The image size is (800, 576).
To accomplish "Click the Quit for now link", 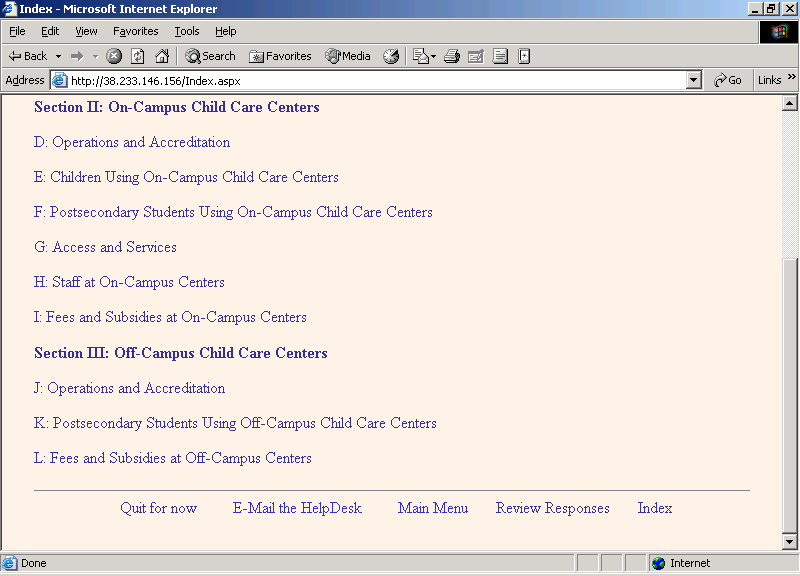I will pyautogui.click(x=158, y=508).
